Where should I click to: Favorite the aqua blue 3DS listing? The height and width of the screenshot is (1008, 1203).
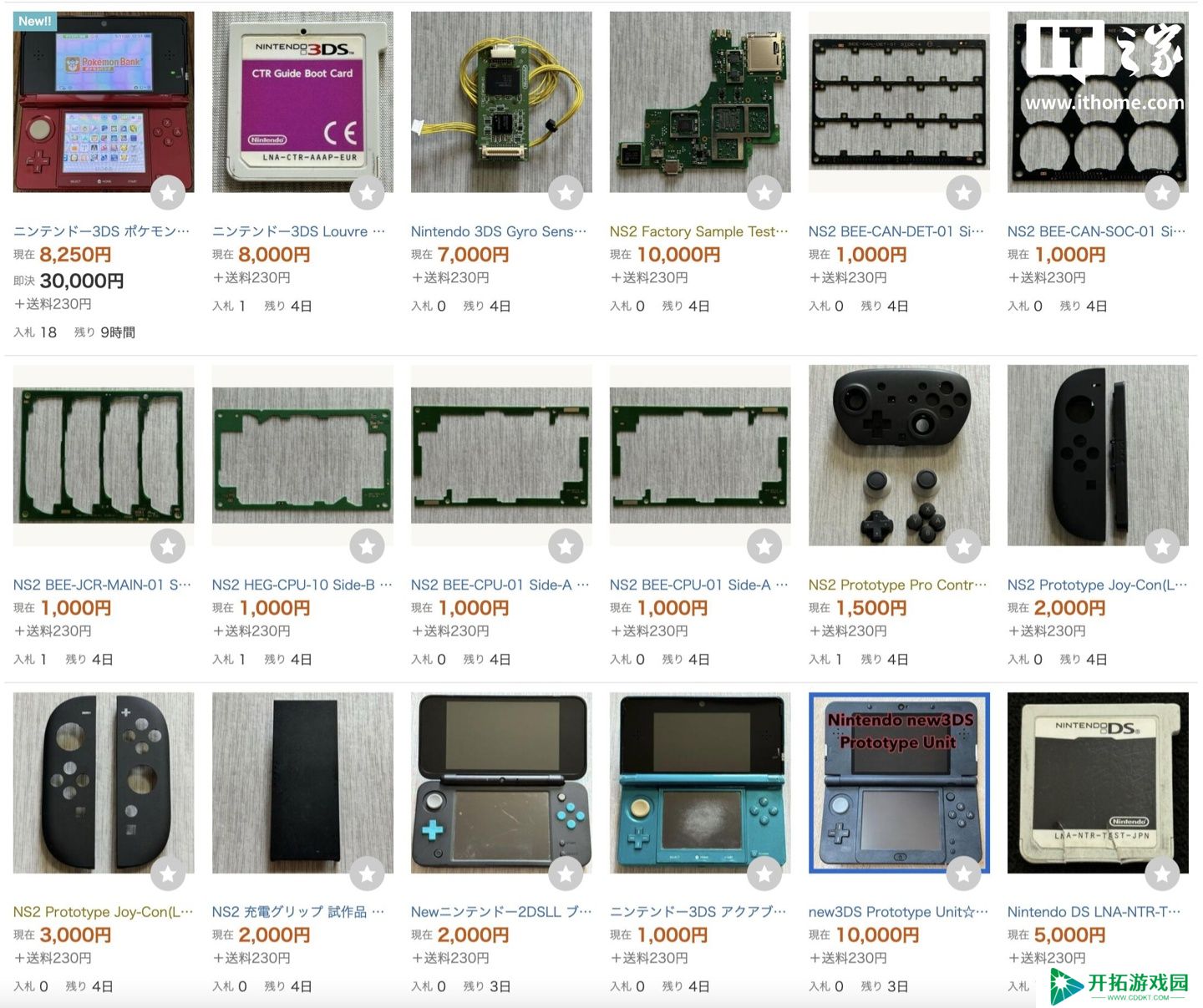764,874
